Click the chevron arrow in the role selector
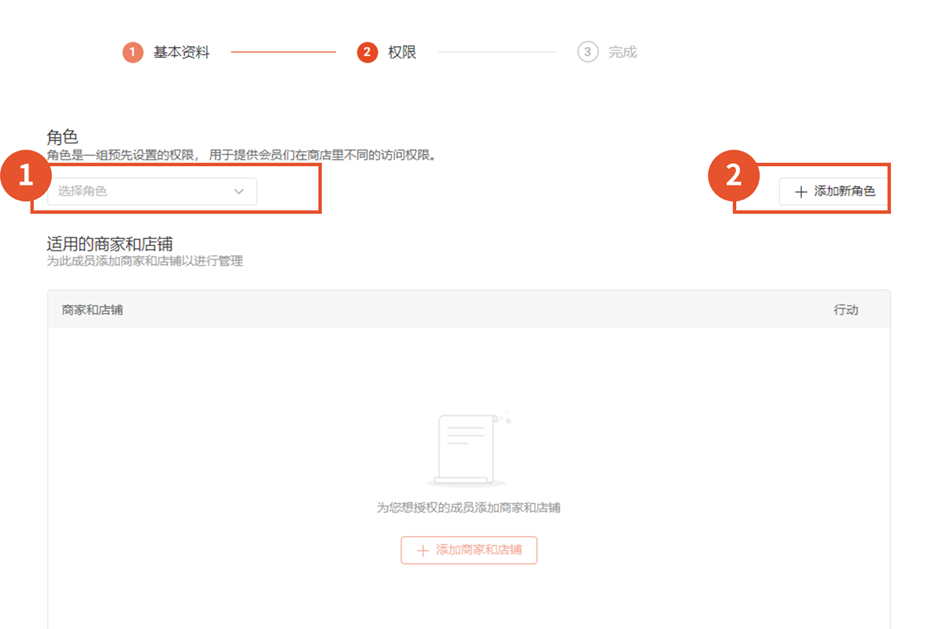The width and height of the screenshot is (940, 629). click(x=239, y=191)
